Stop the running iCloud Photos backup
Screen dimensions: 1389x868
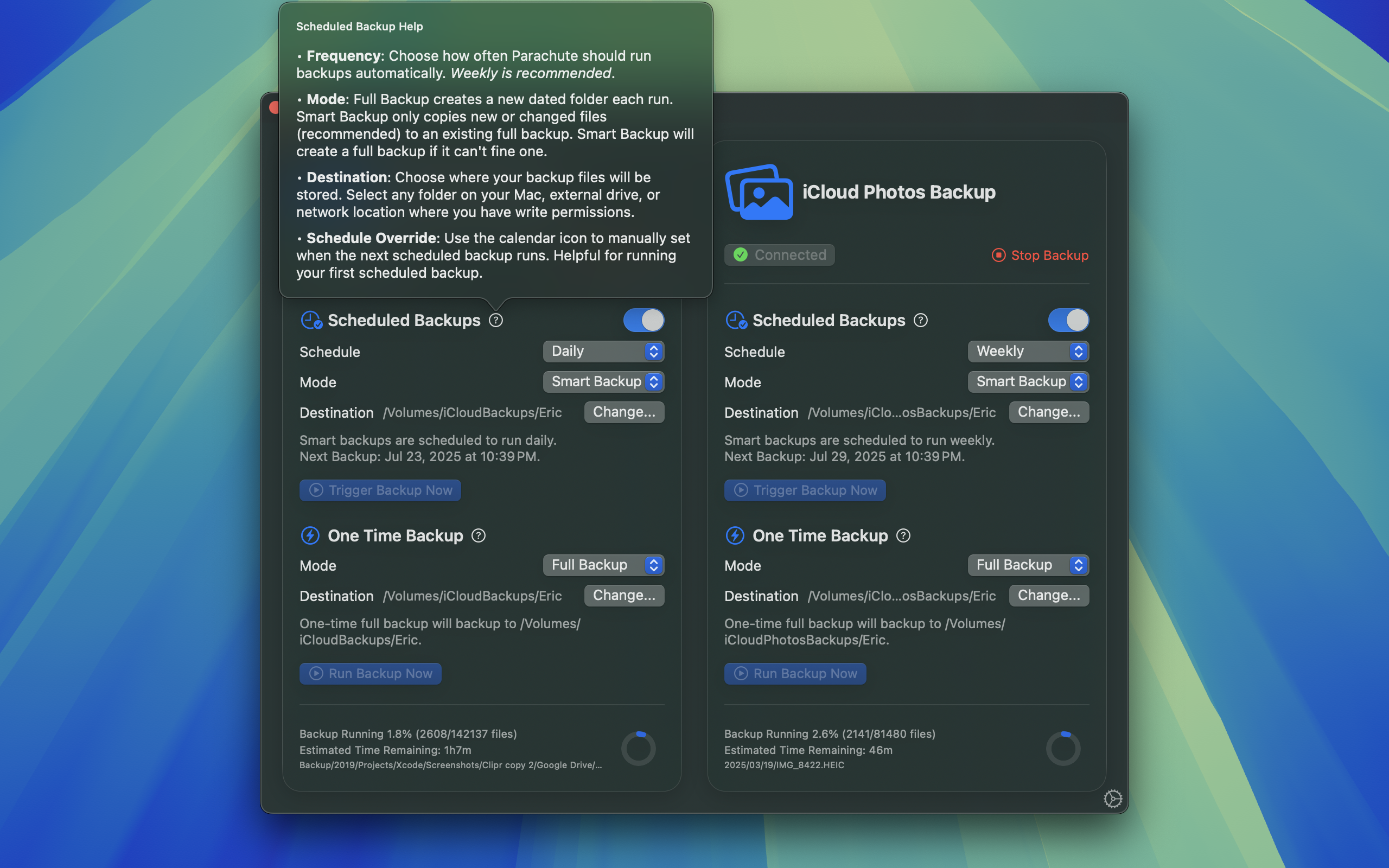[1040, 255]
